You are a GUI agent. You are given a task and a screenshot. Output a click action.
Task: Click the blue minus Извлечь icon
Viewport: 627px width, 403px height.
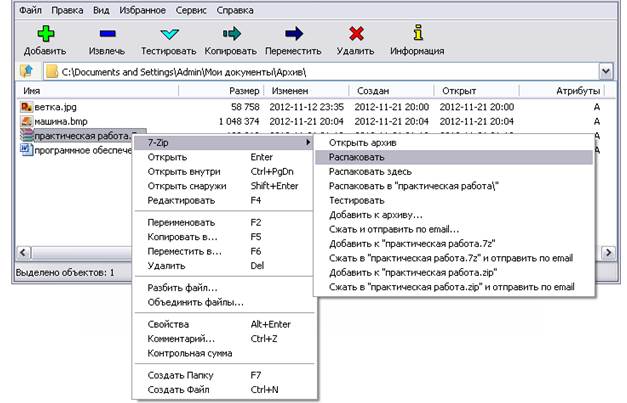click(x=108, y=34)
